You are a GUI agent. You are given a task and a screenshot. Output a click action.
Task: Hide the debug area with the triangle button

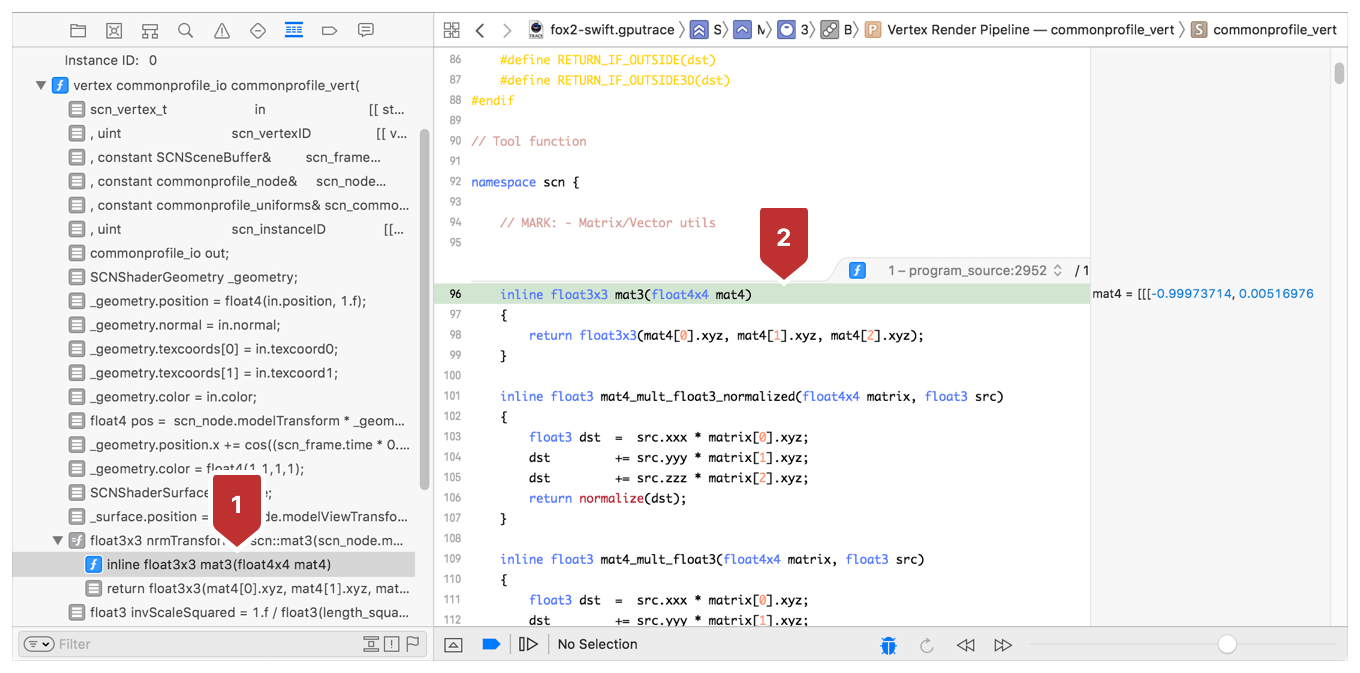pyautogui.click(x=453, y=645)
